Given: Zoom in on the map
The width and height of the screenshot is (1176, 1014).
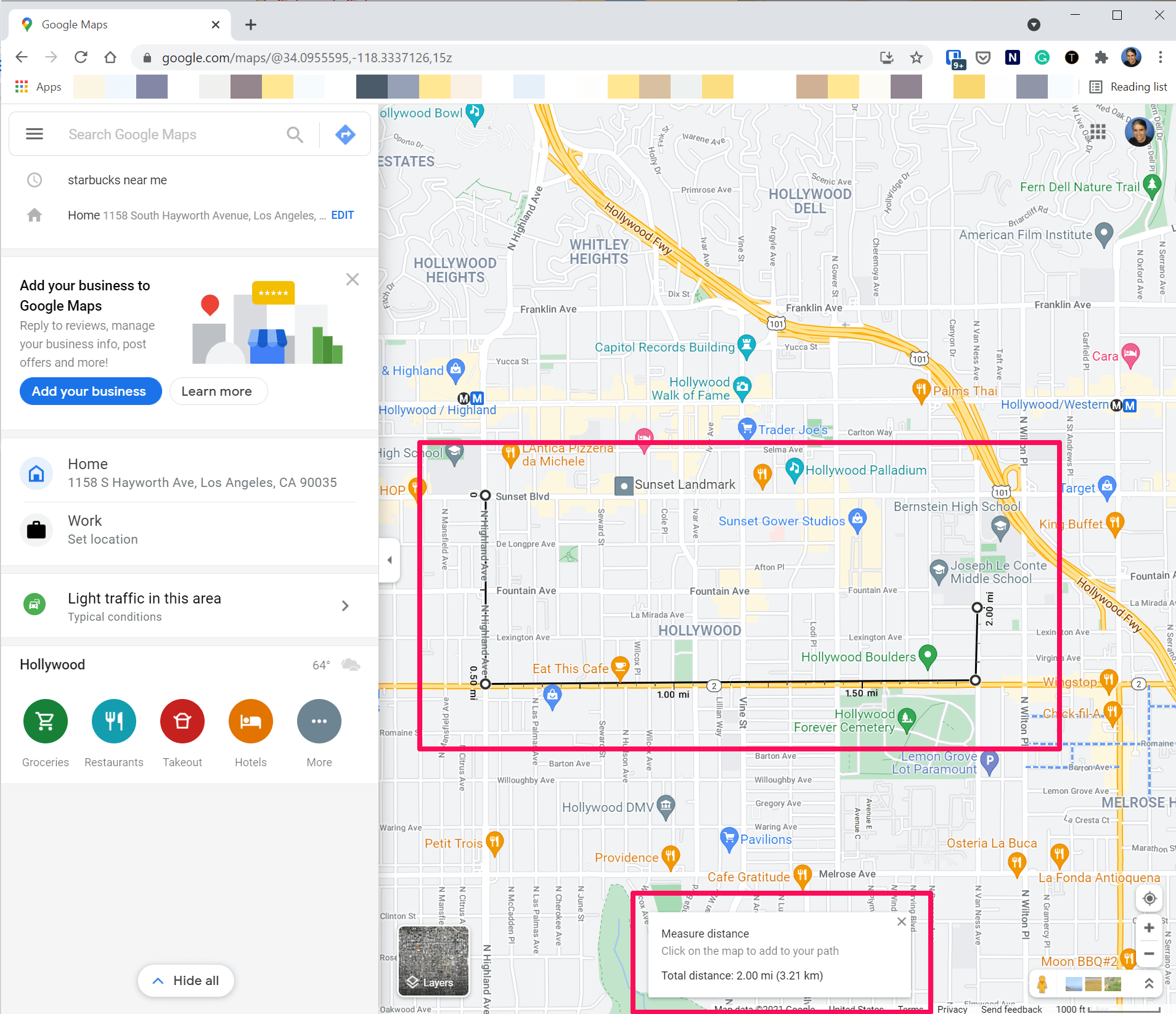Looking at the screenshot, I should pyautogui.click(x=1149, y=928).
